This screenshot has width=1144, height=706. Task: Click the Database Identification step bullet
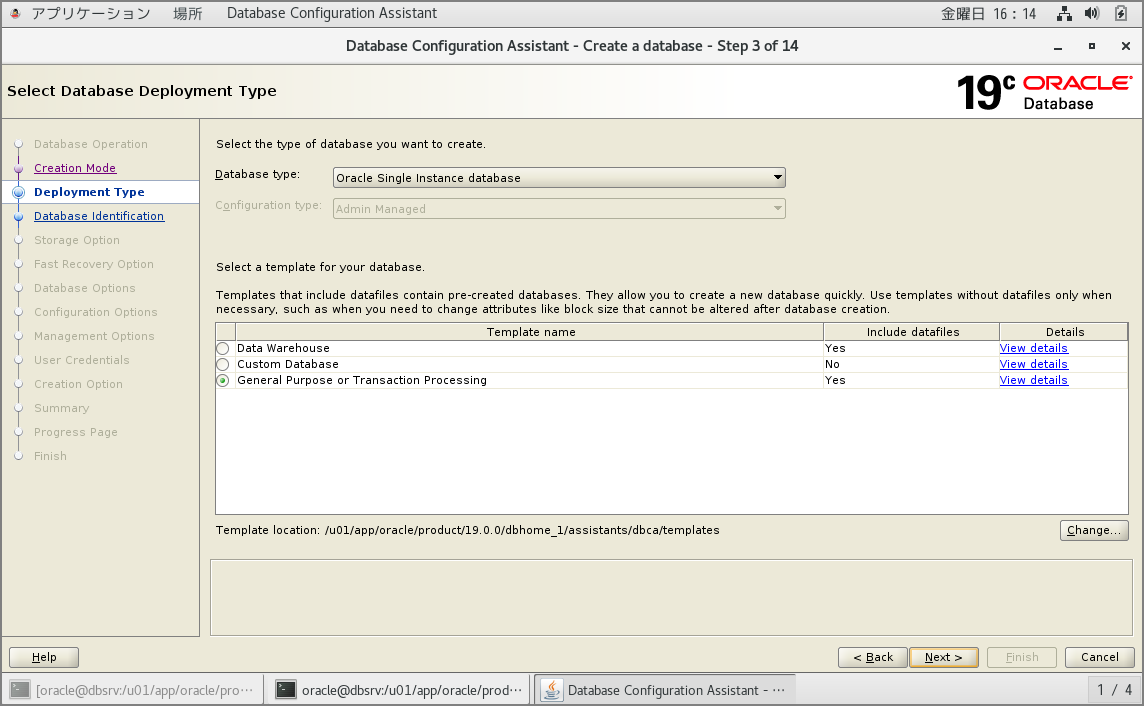[18, 216]
